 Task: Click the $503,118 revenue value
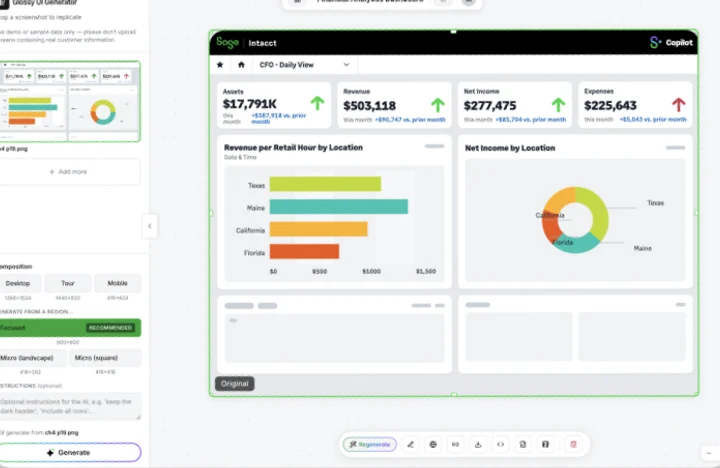click(x=370, y=106)
